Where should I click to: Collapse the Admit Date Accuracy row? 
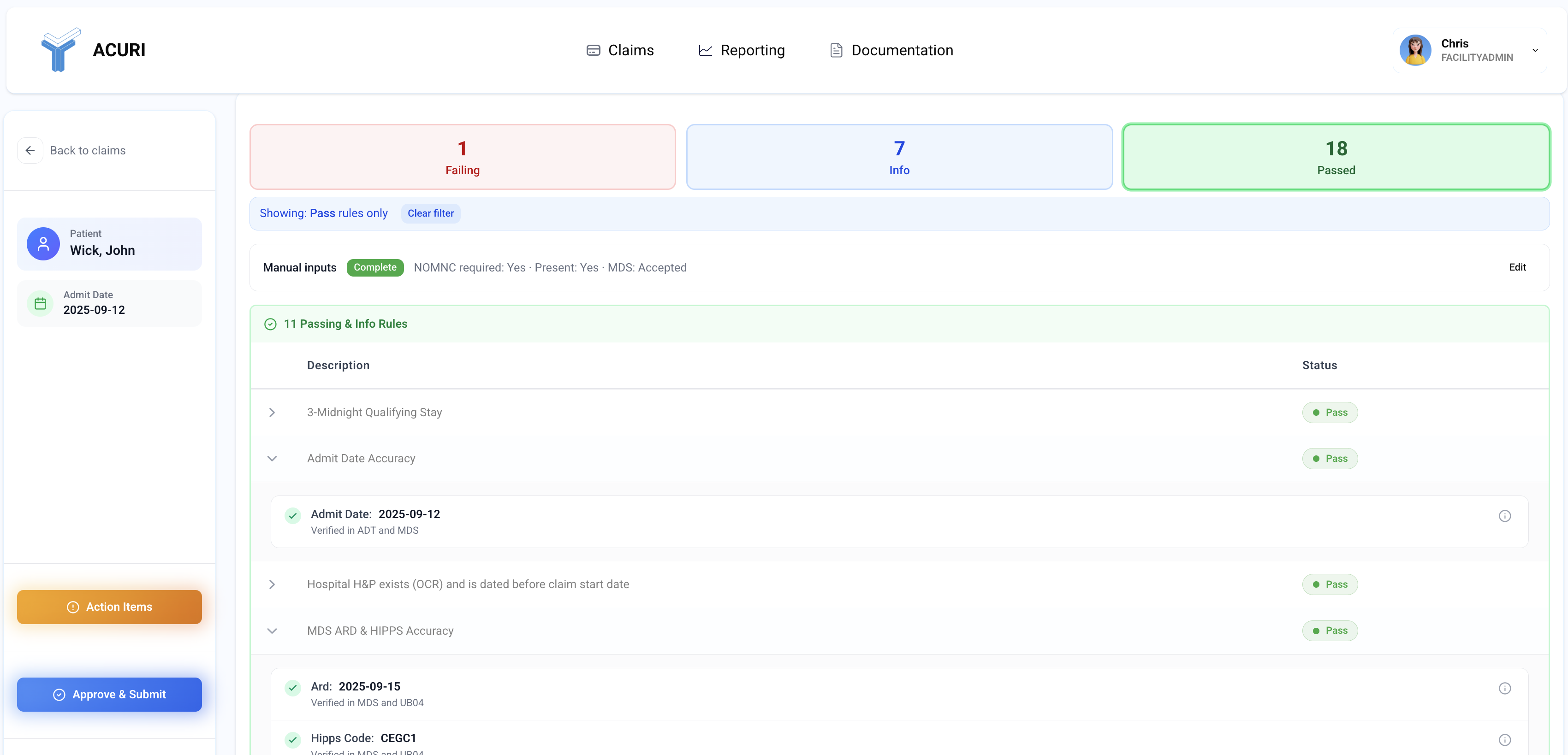[272, 459]
